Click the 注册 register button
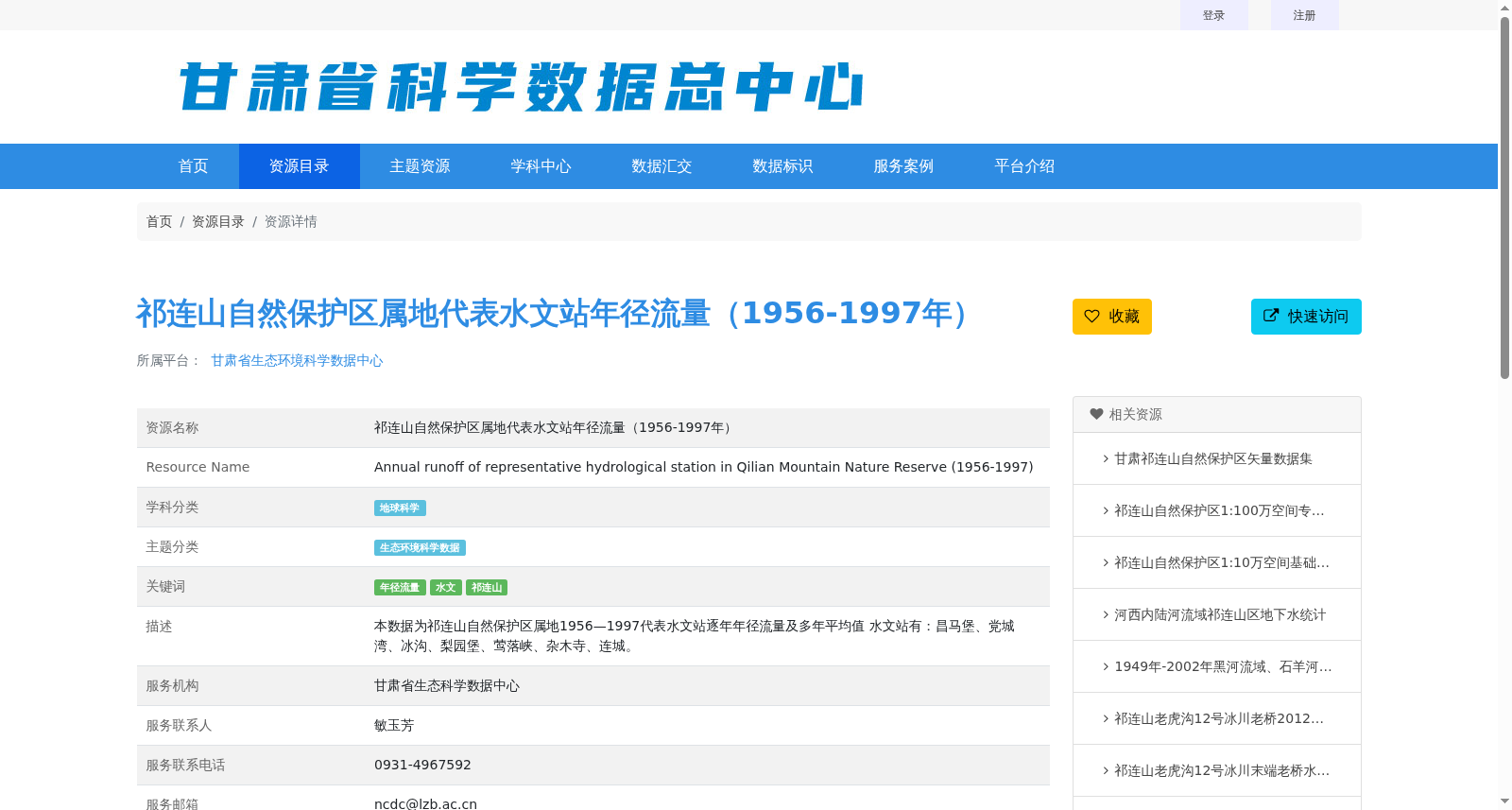This screenshot has height=810, width=1512. (x=1305, y=15)
